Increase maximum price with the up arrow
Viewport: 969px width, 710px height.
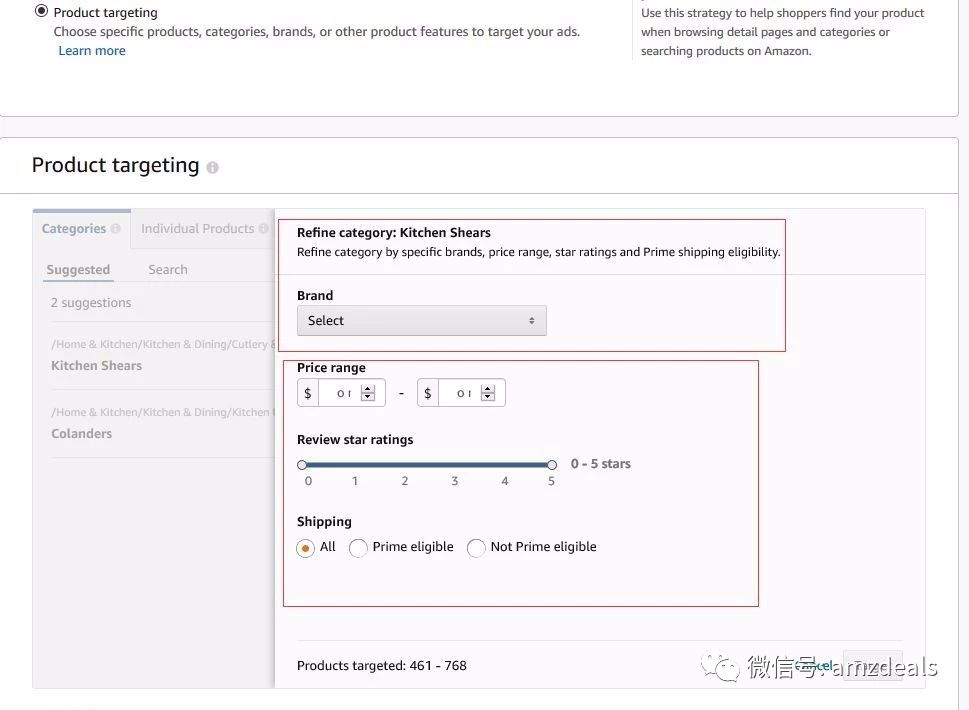click(488, 389)
